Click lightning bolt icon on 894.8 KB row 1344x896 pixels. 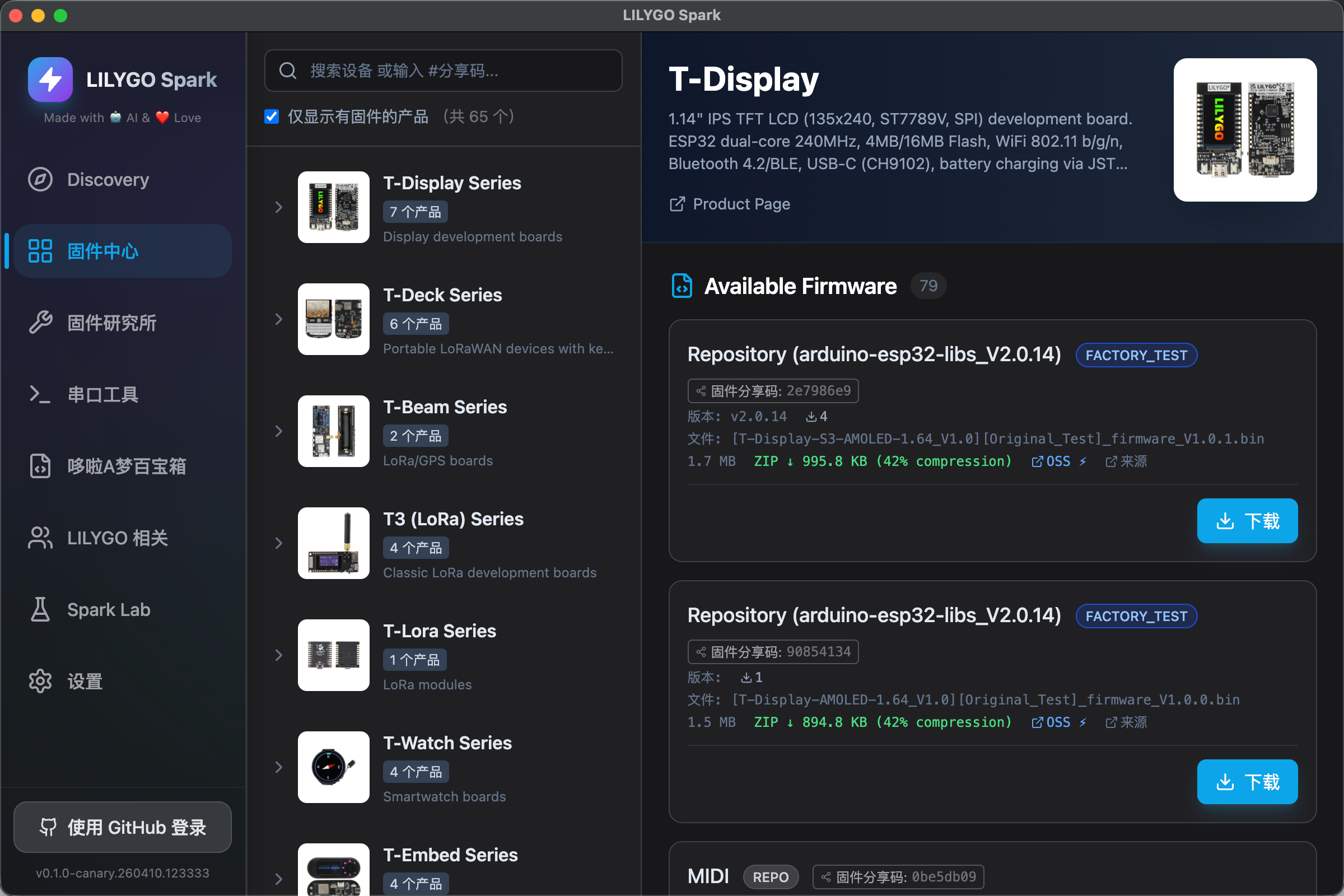(x=1083, y=723)
